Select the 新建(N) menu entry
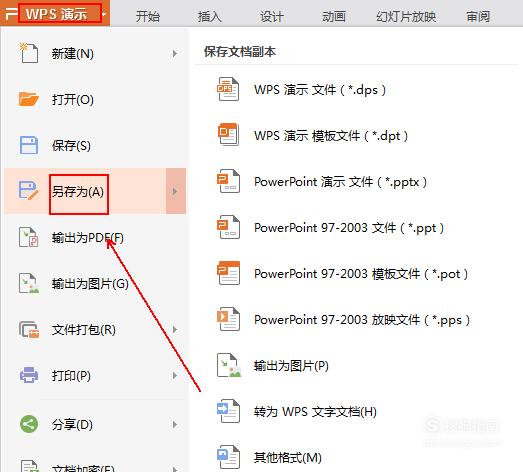Screen dimensions: 523x472 [72, 53]
